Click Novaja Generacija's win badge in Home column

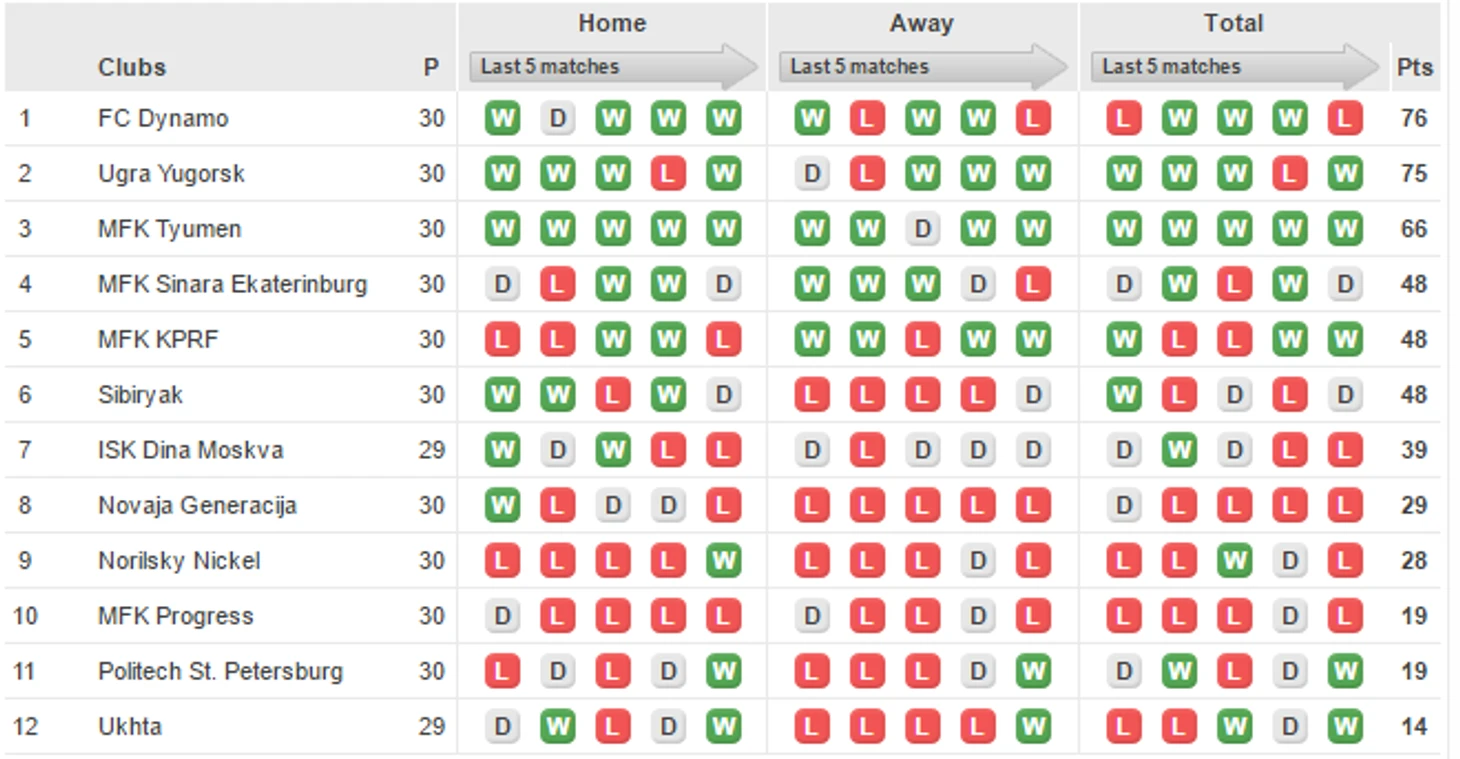click(x=502, y=506)
